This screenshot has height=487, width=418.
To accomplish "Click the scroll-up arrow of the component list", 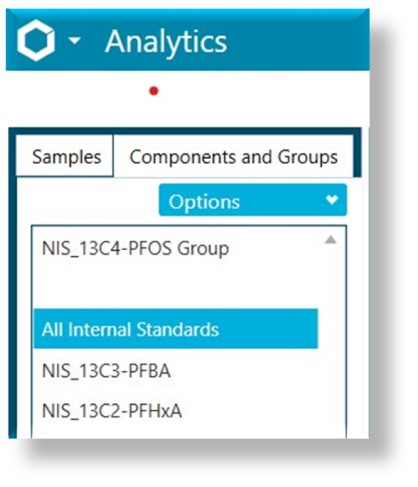I will [x=331, y=239].
